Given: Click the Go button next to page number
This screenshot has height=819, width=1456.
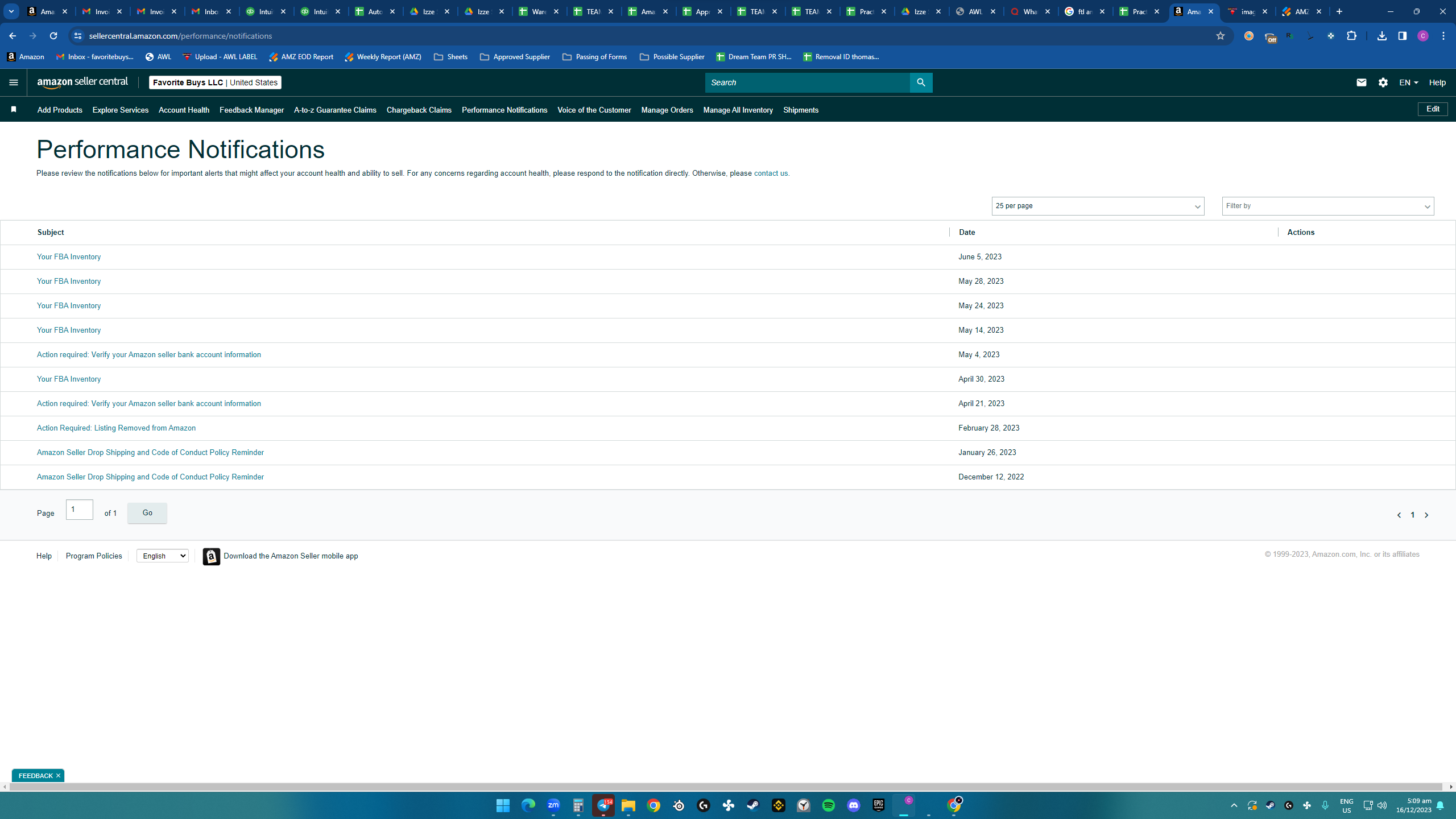Looking at the screenshot, I should tap(147, 513).
